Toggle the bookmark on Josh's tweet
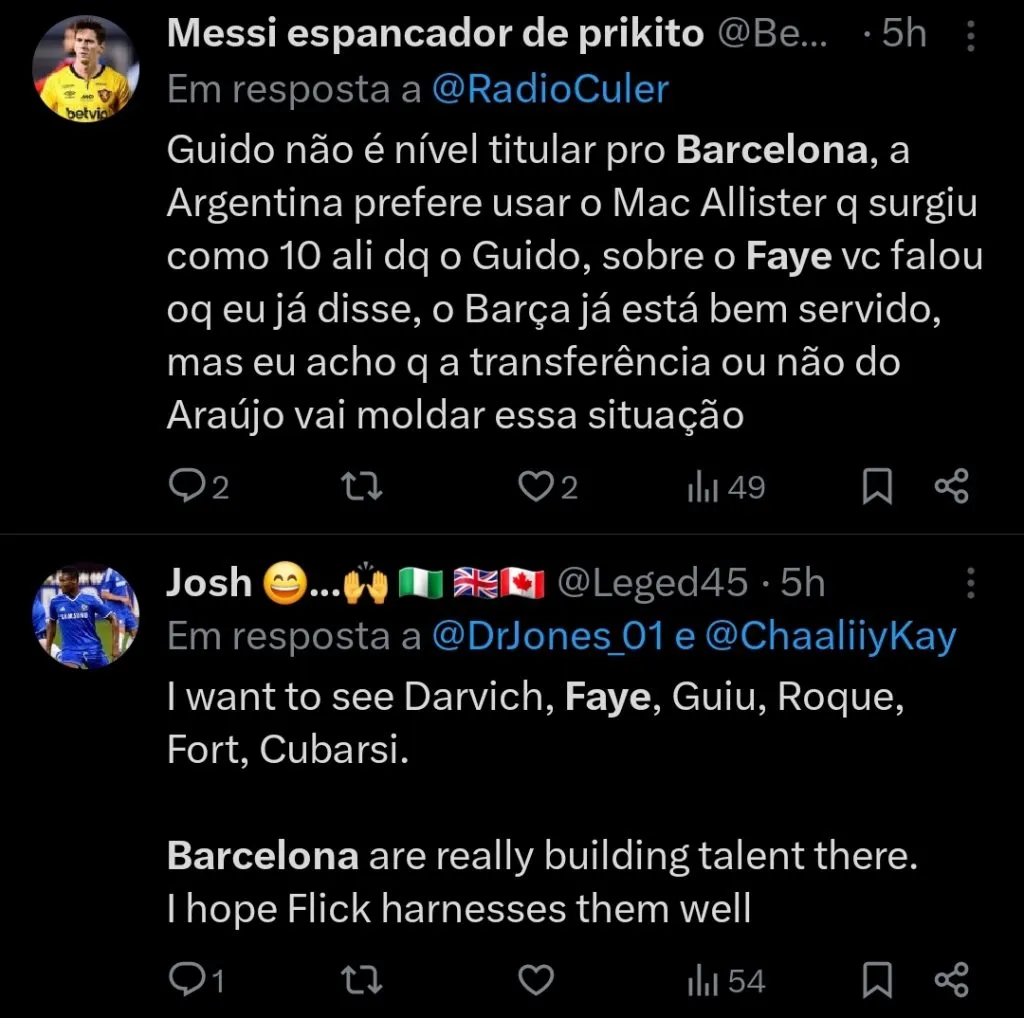The width and height of the screenshot is (1024, 1018). [x=878, y=979]
